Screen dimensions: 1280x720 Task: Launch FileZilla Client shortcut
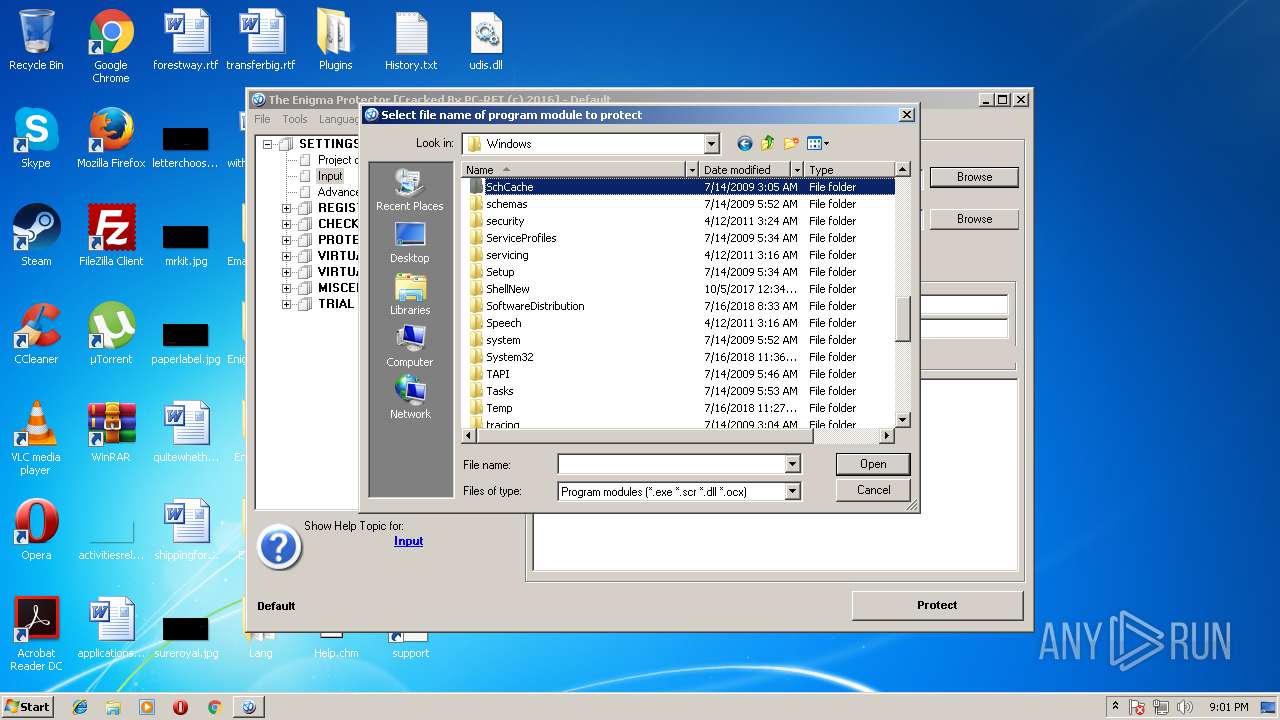111,236
